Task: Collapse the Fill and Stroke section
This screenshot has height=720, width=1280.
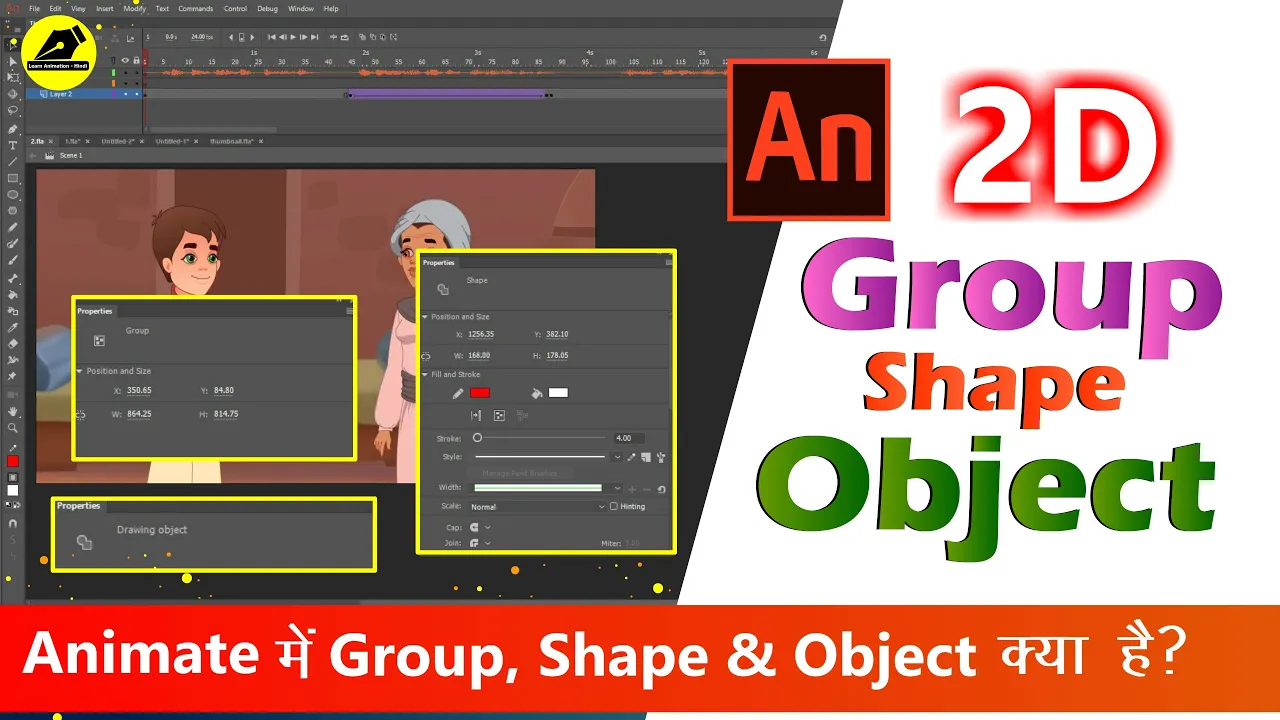Action: (425, 375)
